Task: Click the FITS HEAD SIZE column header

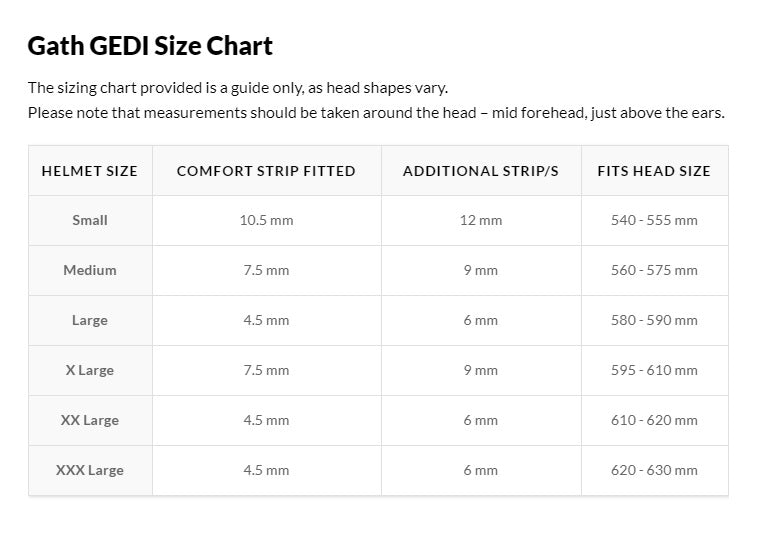Action: (x=654, y=171)
